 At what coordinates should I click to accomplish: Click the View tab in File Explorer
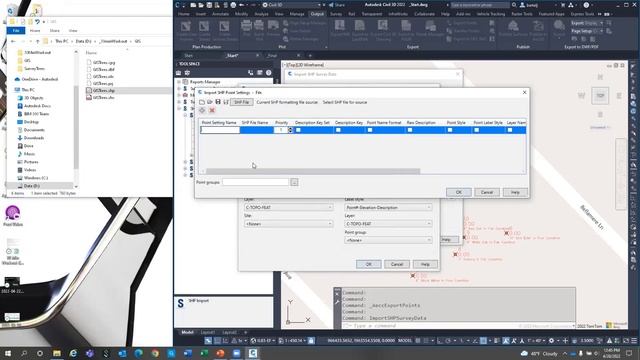pyautogui.click(x=73, y=31)
